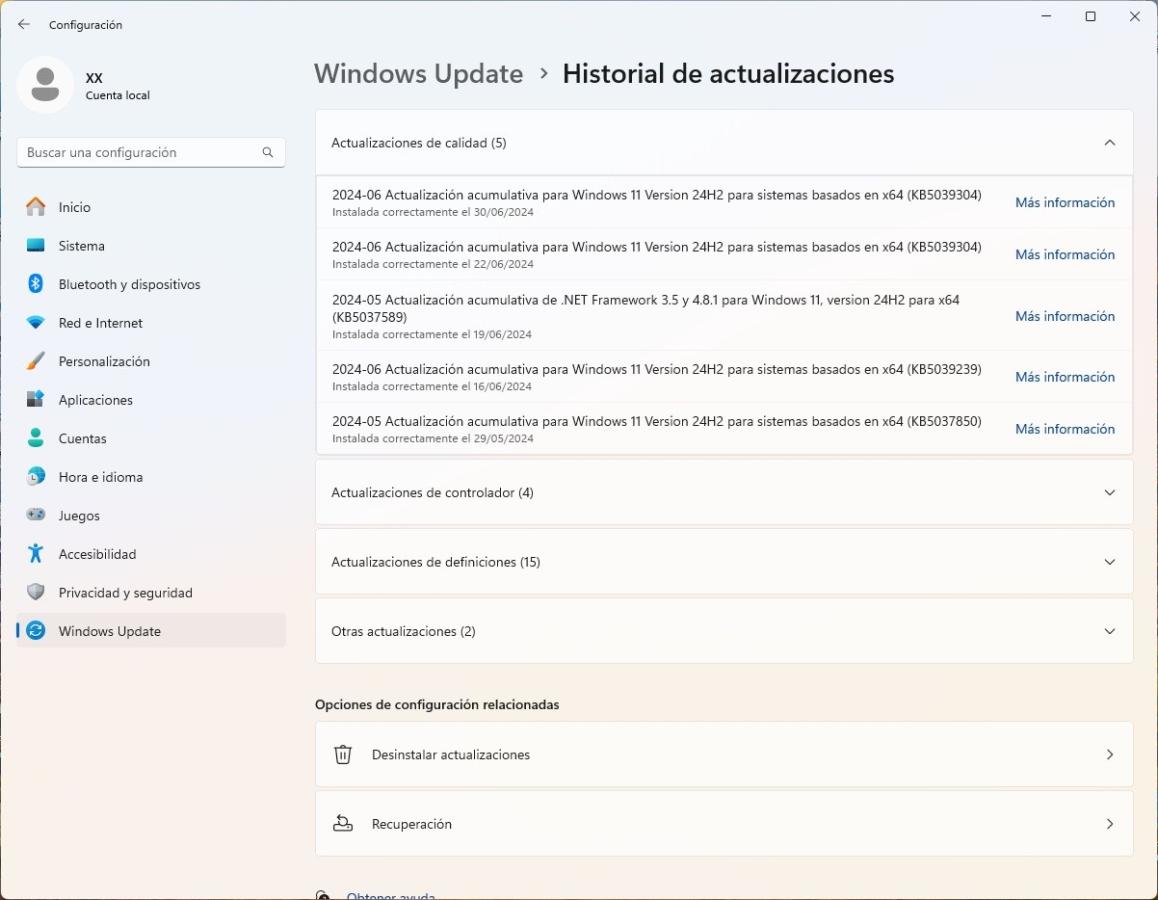Image resolution: width=1158 pixels, height=900 pixels.
Task: Open Personalización section
Action: (x=151, y=361)
